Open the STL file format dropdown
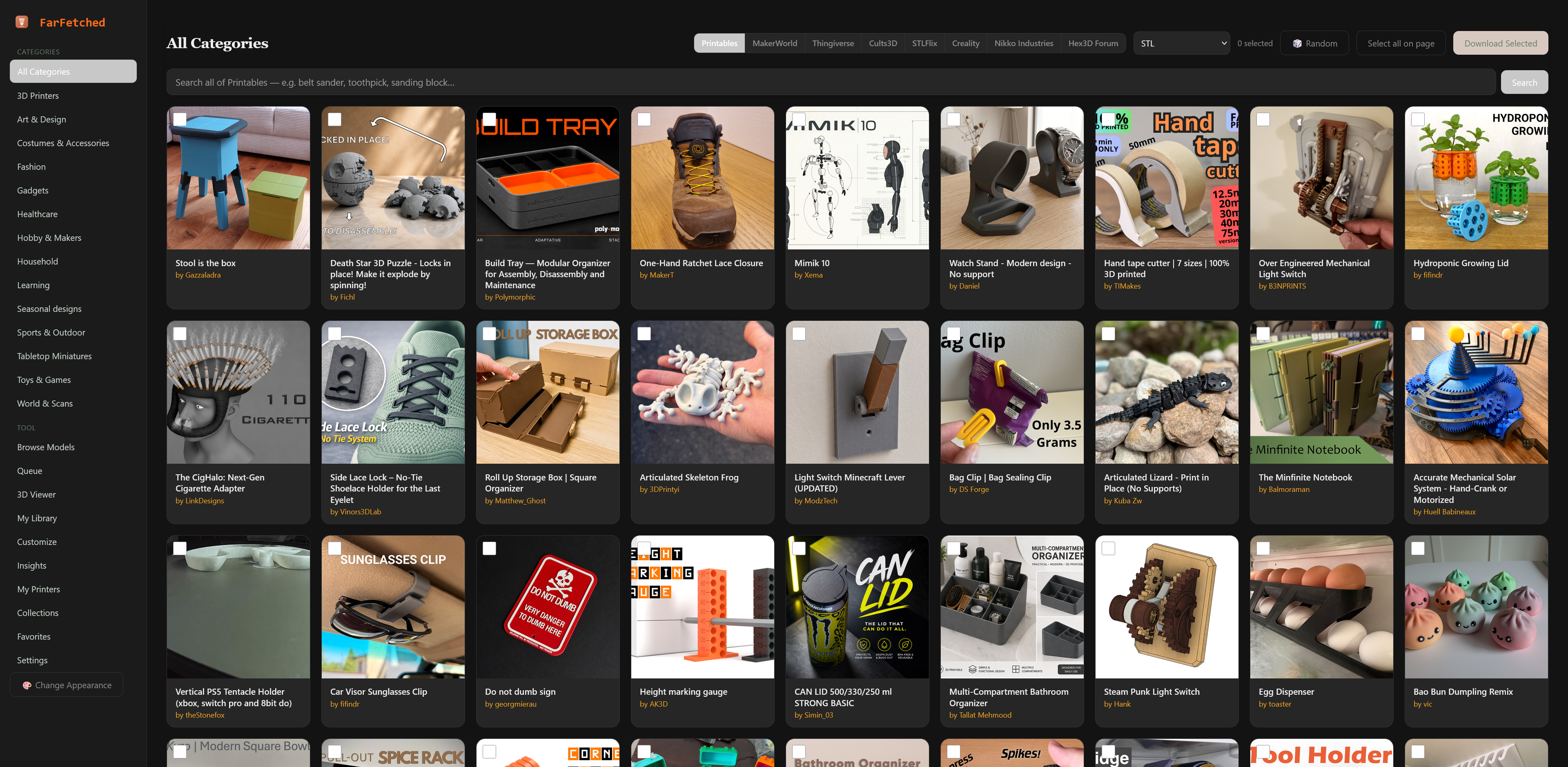The image size is (1568, 767). pos(1181,43)
